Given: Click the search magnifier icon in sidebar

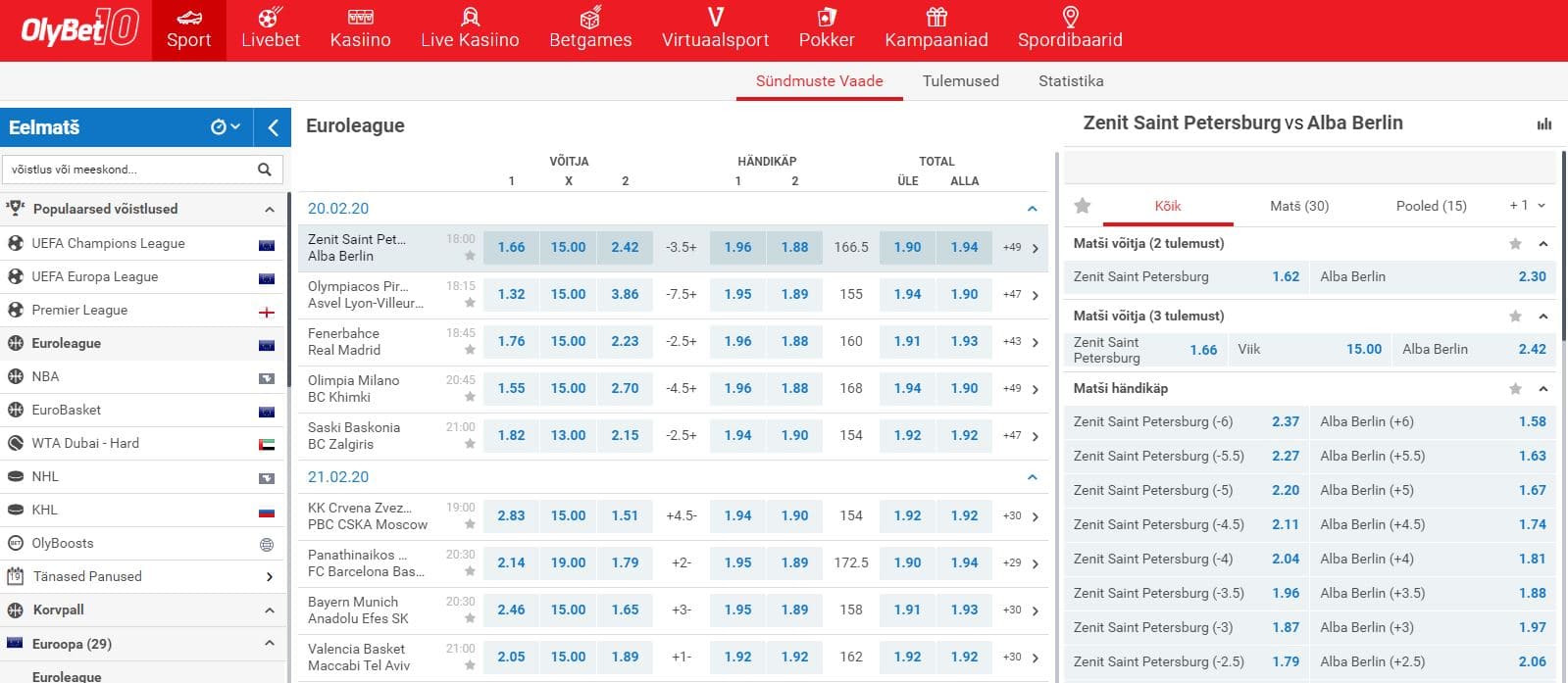Looking at the screenshot, I should [264, 170].
